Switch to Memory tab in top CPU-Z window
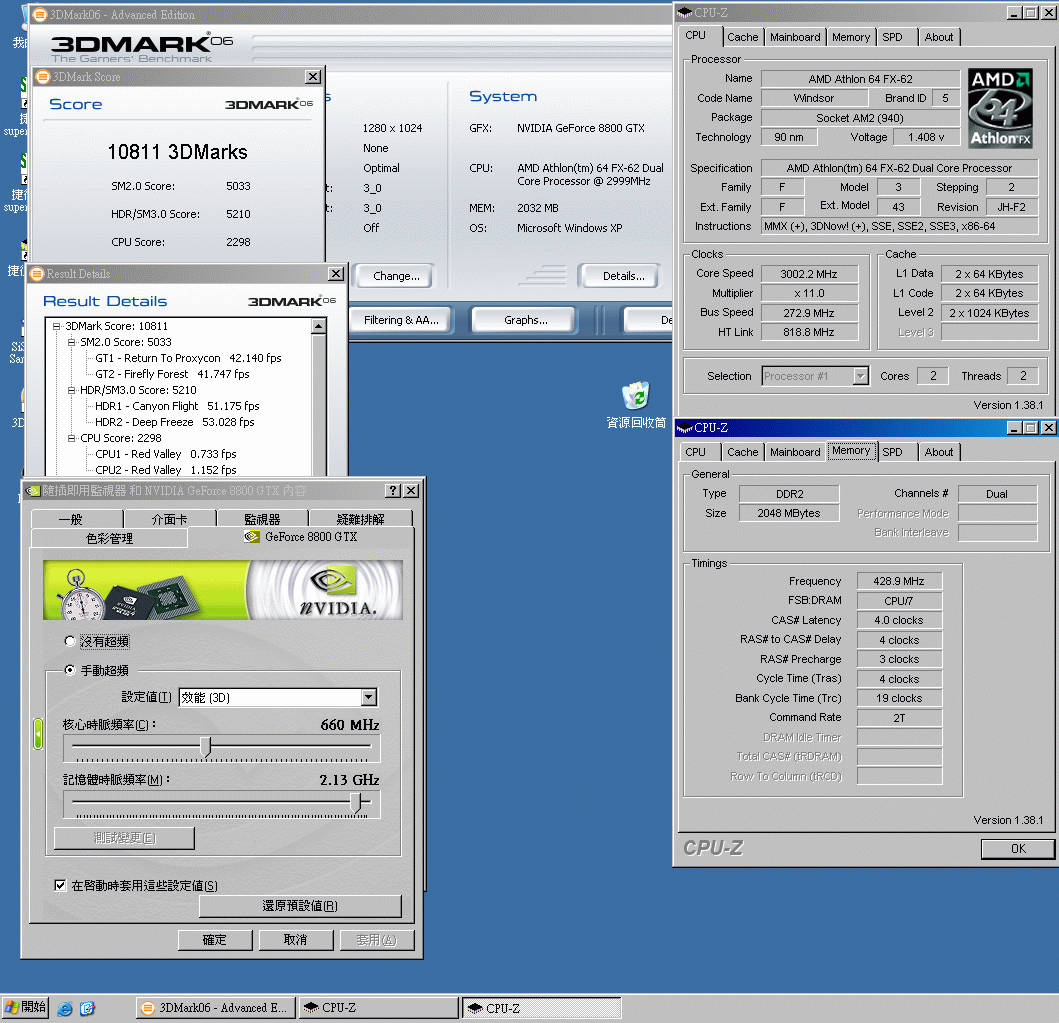 (850, 37)
